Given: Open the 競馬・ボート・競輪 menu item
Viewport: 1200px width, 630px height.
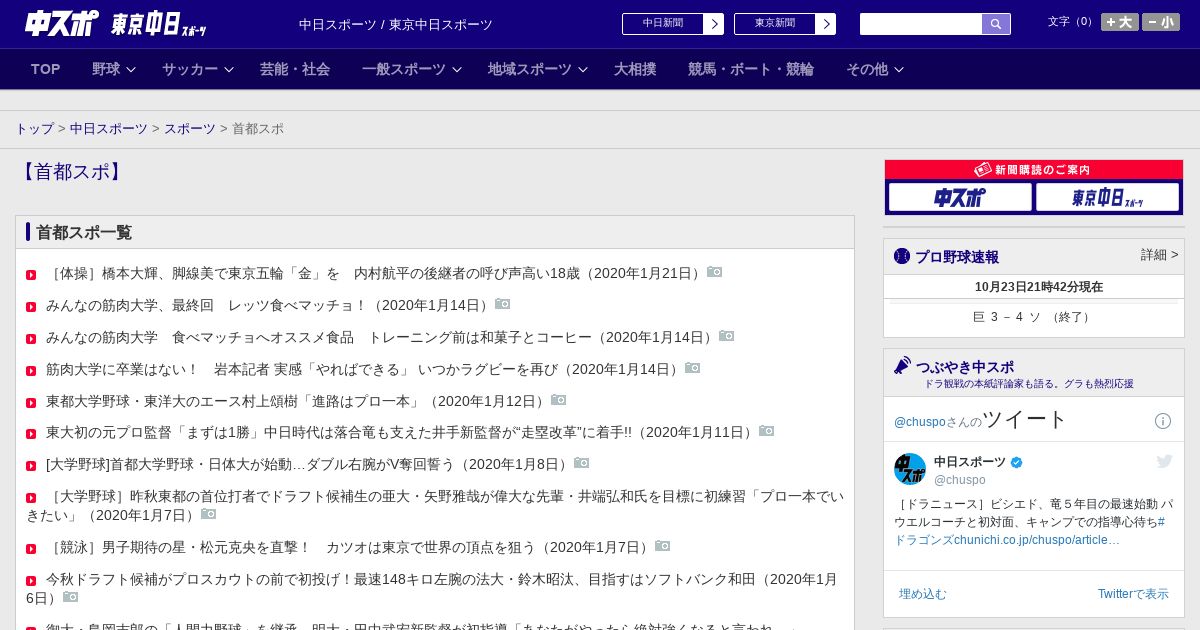Looking at the screenshot, I should [x=751, y=69].
